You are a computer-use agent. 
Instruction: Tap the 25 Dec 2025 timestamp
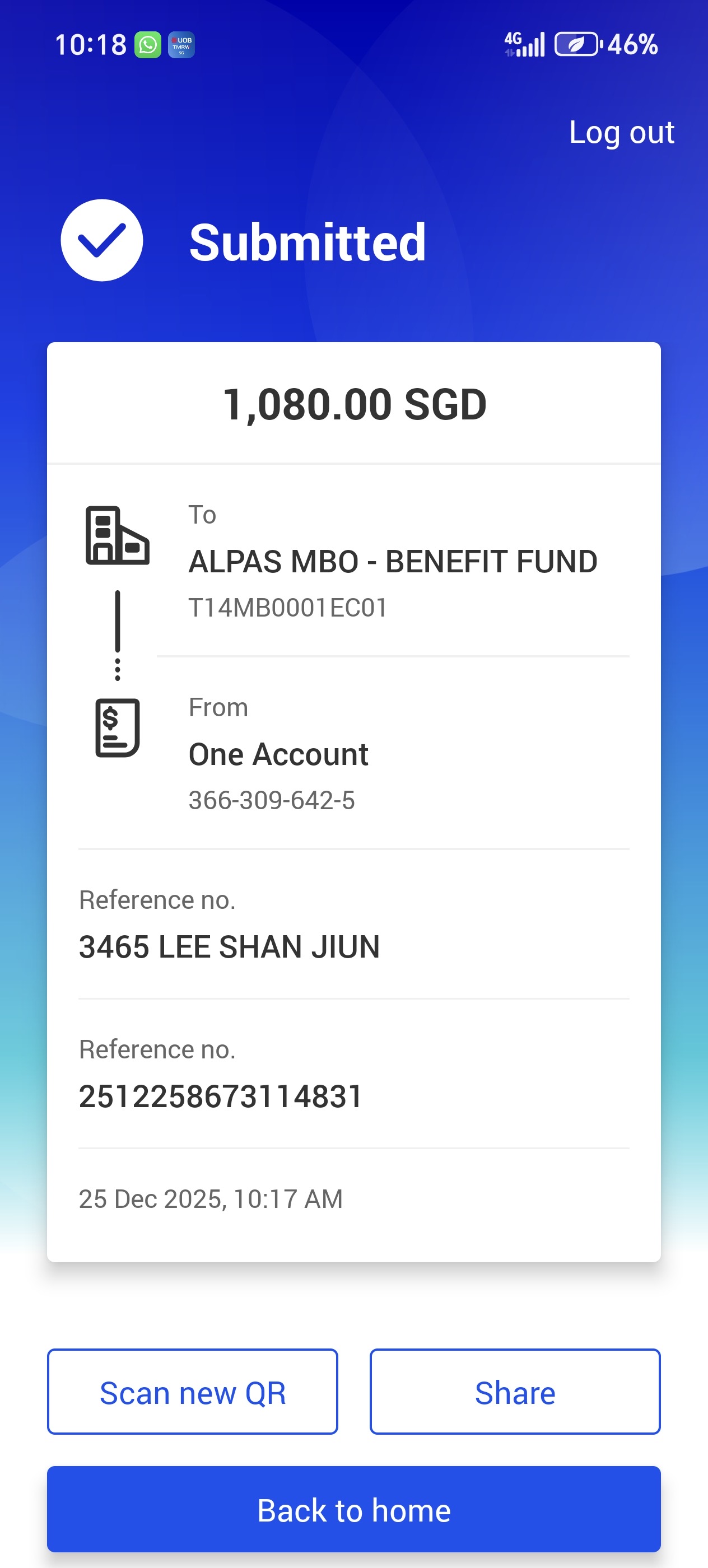211,1198
